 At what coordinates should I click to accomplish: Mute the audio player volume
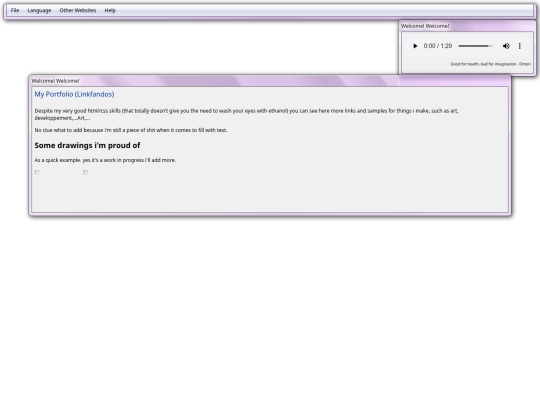pos(506,46)
